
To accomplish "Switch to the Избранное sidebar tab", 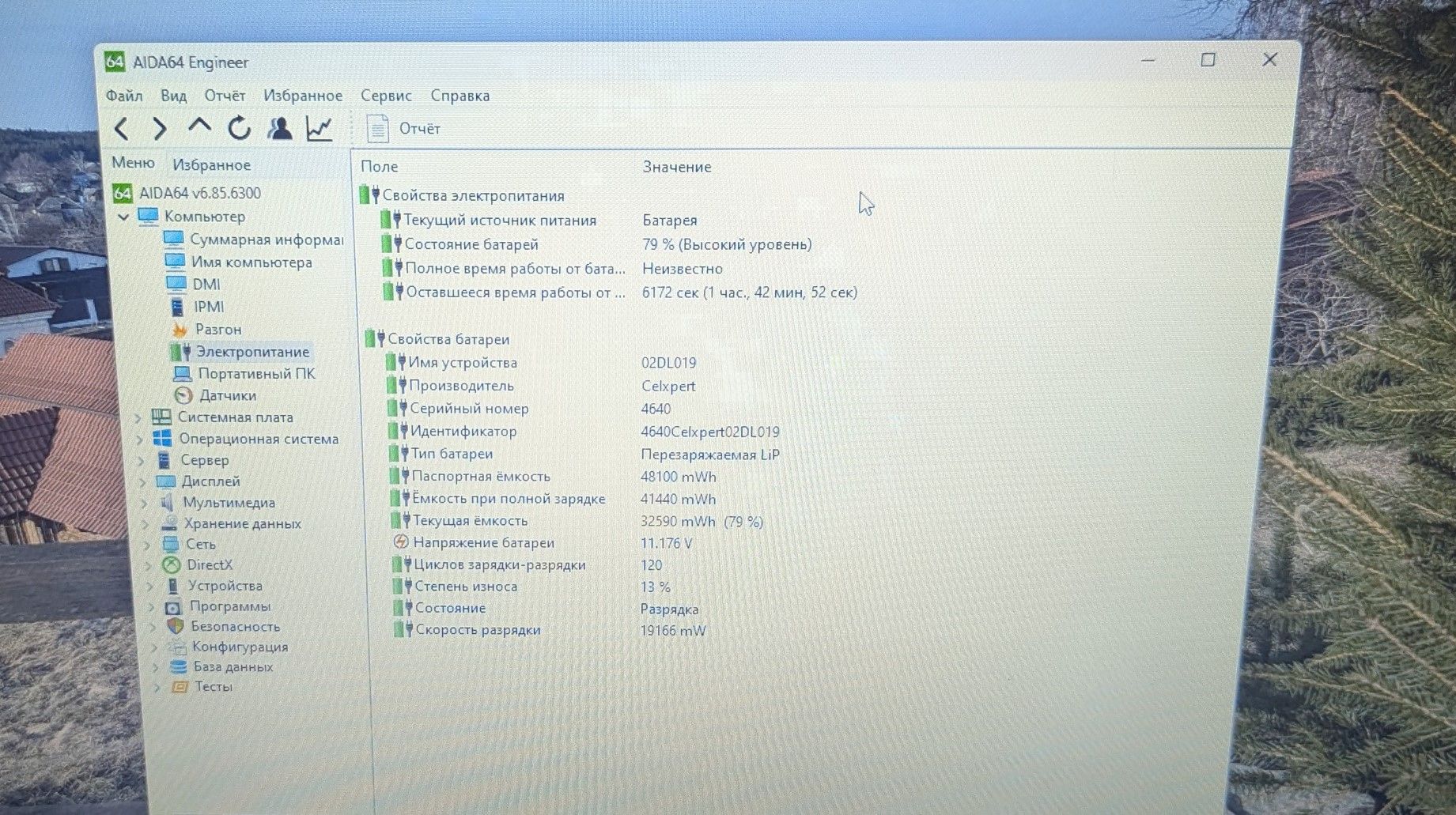I will tap(212, 165).
